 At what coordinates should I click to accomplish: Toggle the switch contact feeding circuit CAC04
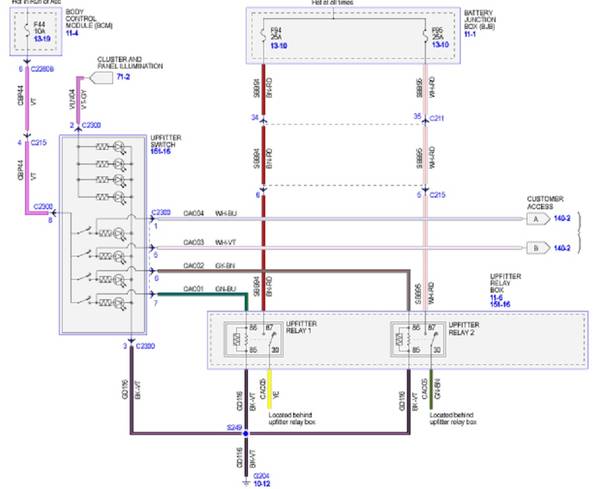click(x=85, y=231)
